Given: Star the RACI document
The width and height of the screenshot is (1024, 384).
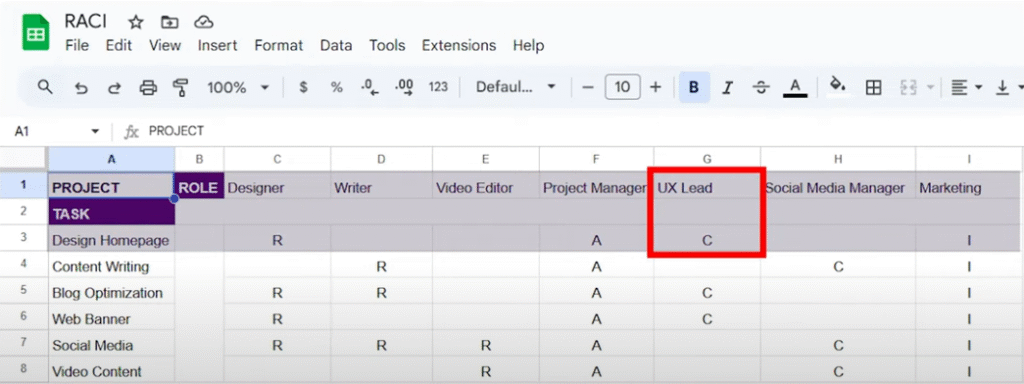Looking at the screenshot, I should [135, 22].
